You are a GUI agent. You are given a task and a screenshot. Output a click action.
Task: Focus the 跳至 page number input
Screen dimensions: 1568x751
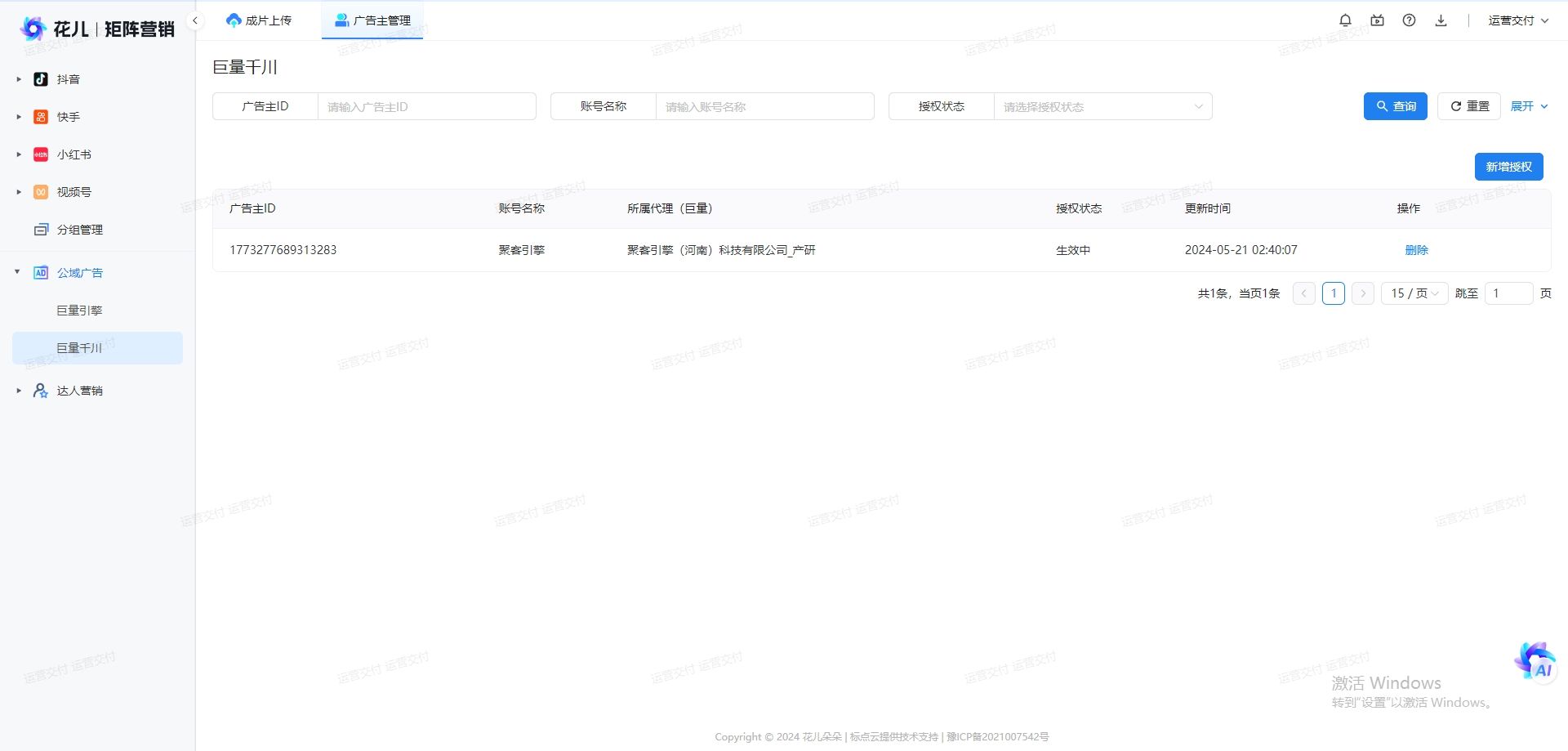(x=1508, y=293)
